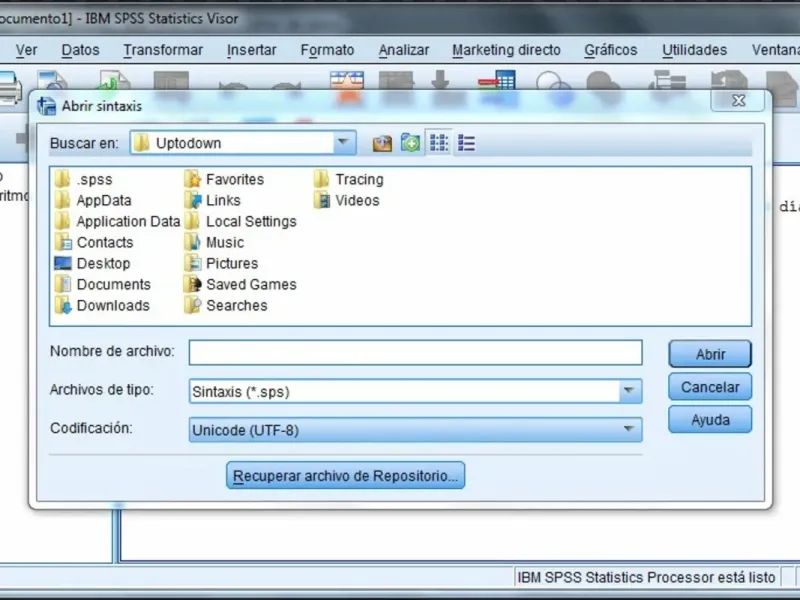Expand the Codificación Unicode dropdown

[x=628, y=430]
